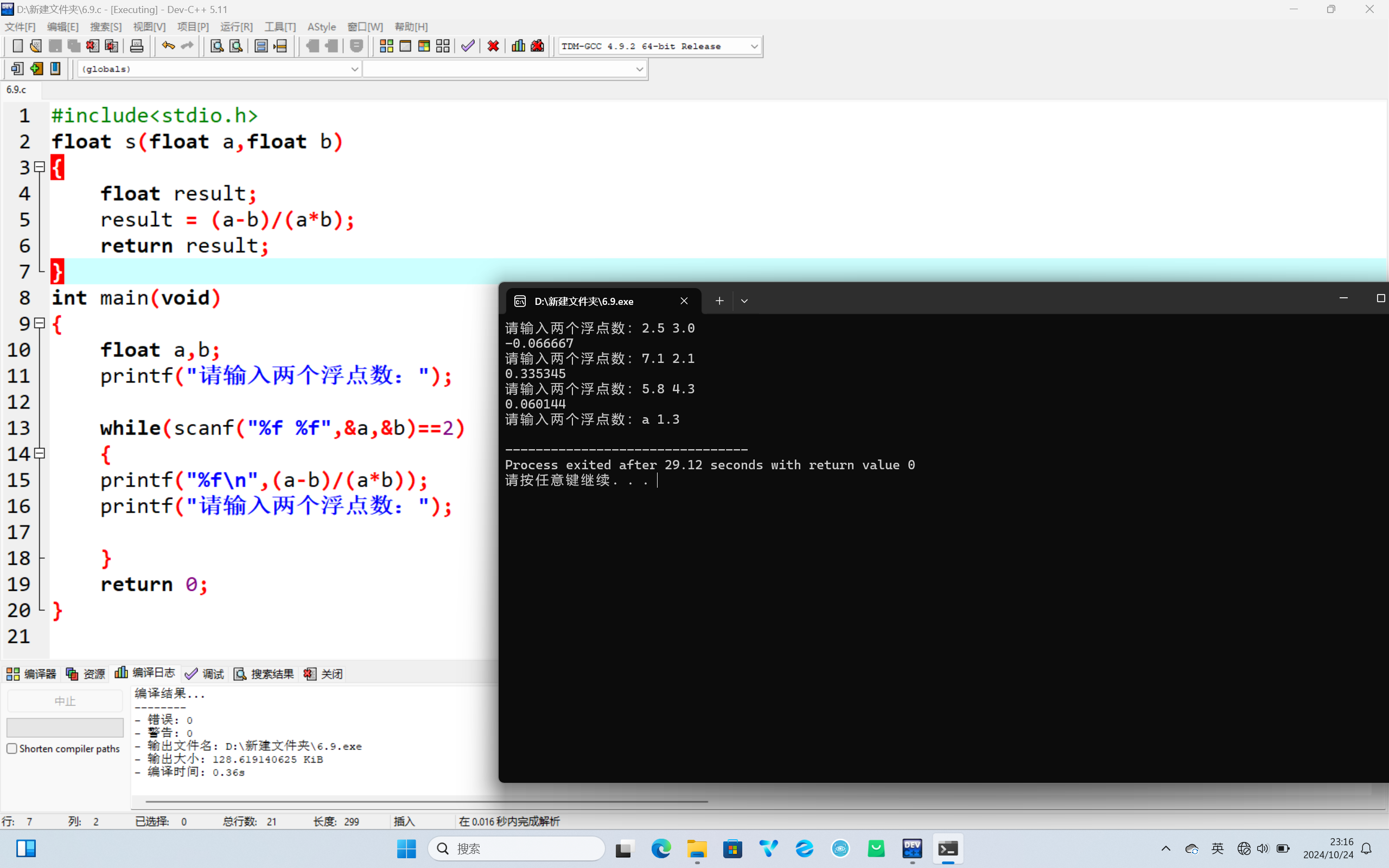Switch to the 调试 tab

[x=205, y=674]
